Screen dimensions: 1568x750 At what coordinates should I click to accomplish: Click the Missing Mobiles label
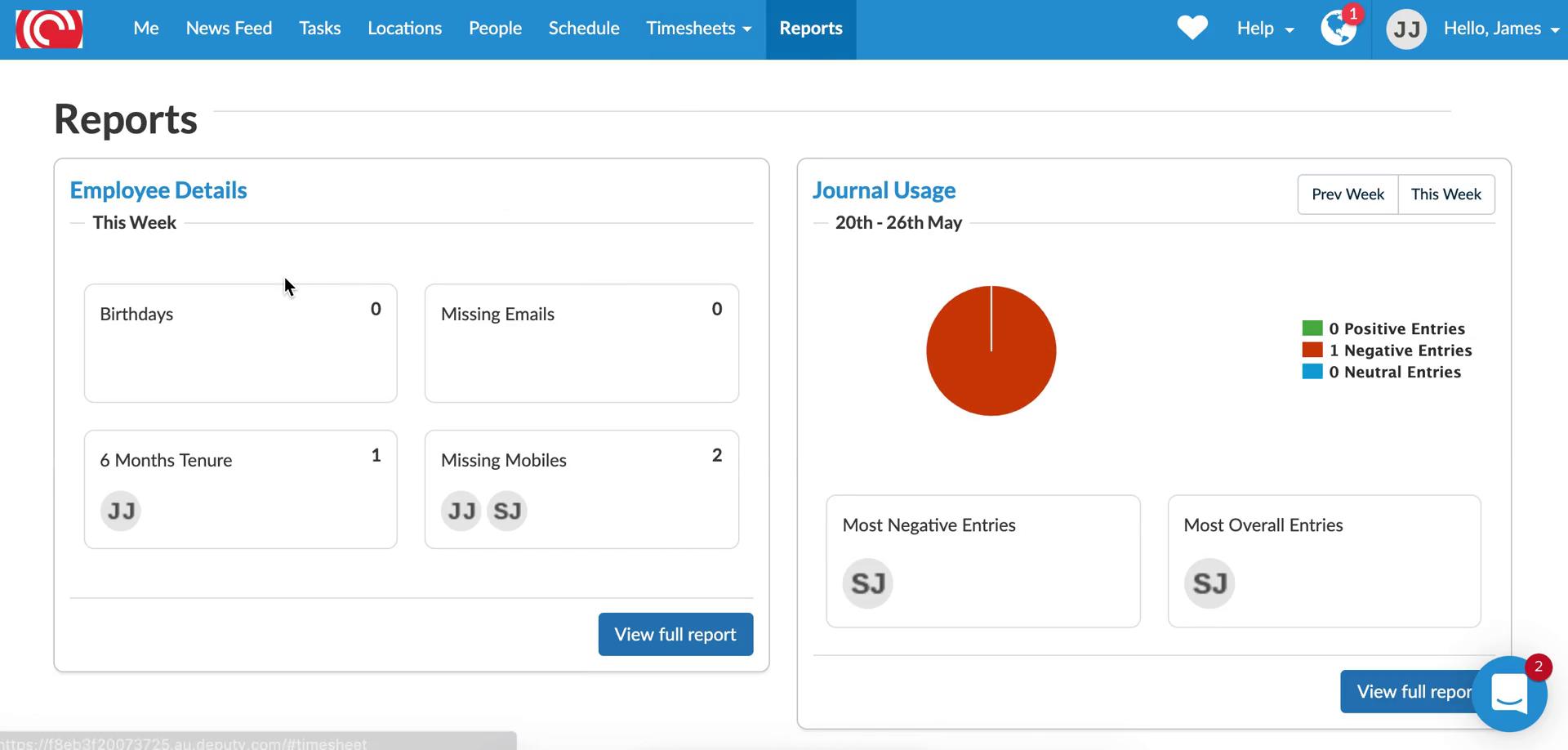point(504,460)
